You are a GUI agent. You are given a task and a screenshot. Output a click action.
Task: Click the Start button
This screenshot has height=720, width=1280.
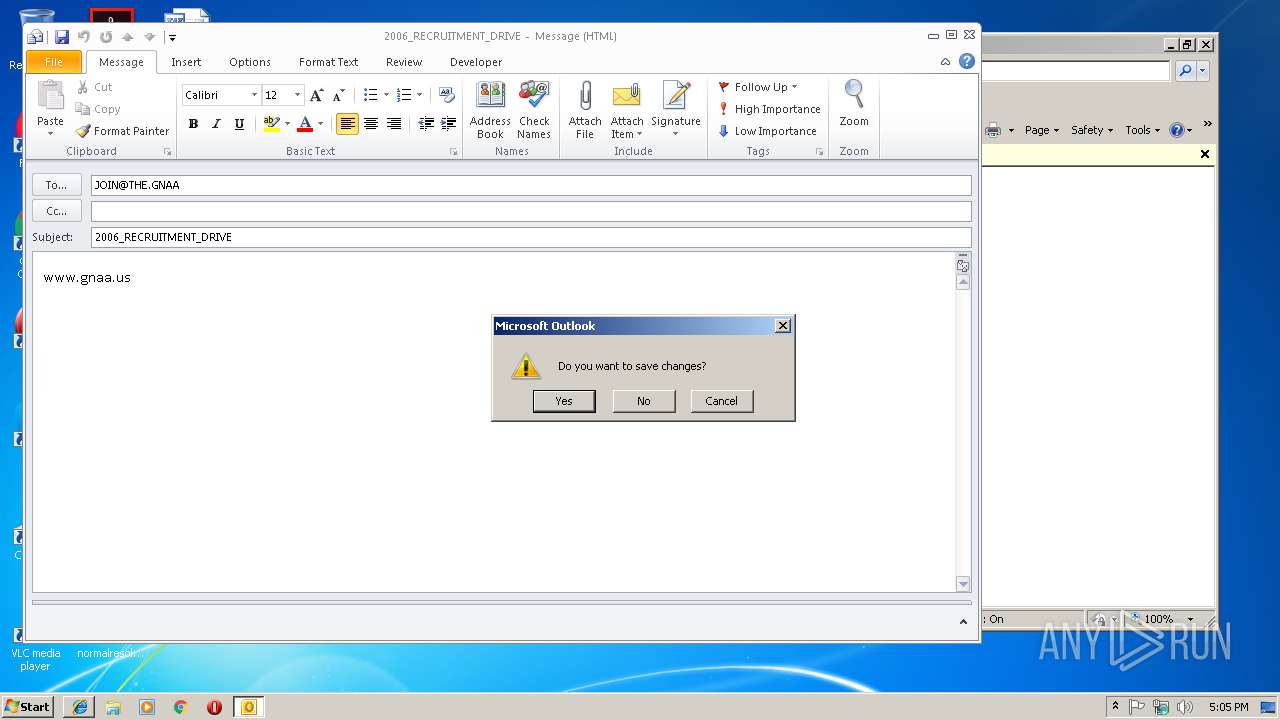(x=28, y=706)
